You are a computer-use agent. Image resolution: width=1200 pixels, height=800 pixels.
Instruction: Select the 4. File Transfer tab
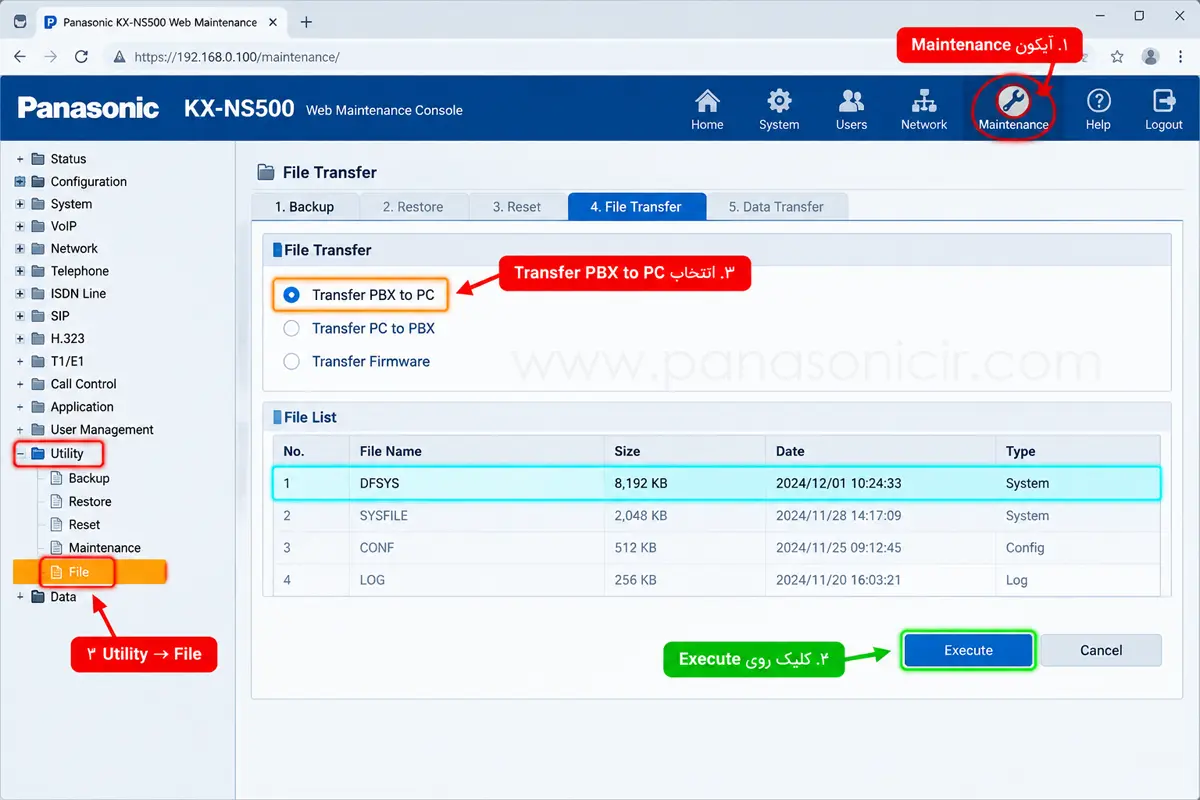636,207
